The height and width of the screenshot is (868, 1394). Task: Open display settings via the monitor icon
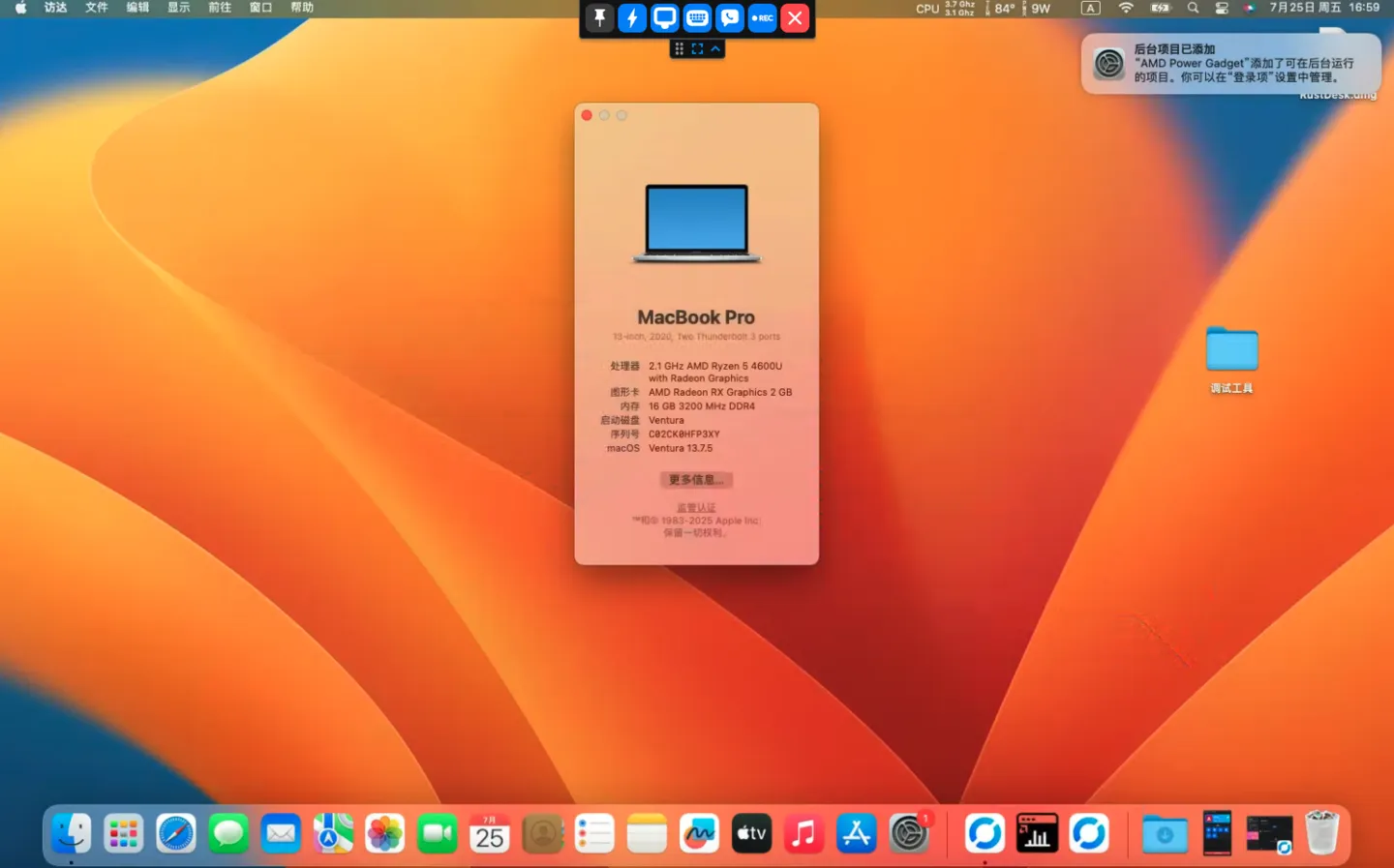tap(664, 18)
